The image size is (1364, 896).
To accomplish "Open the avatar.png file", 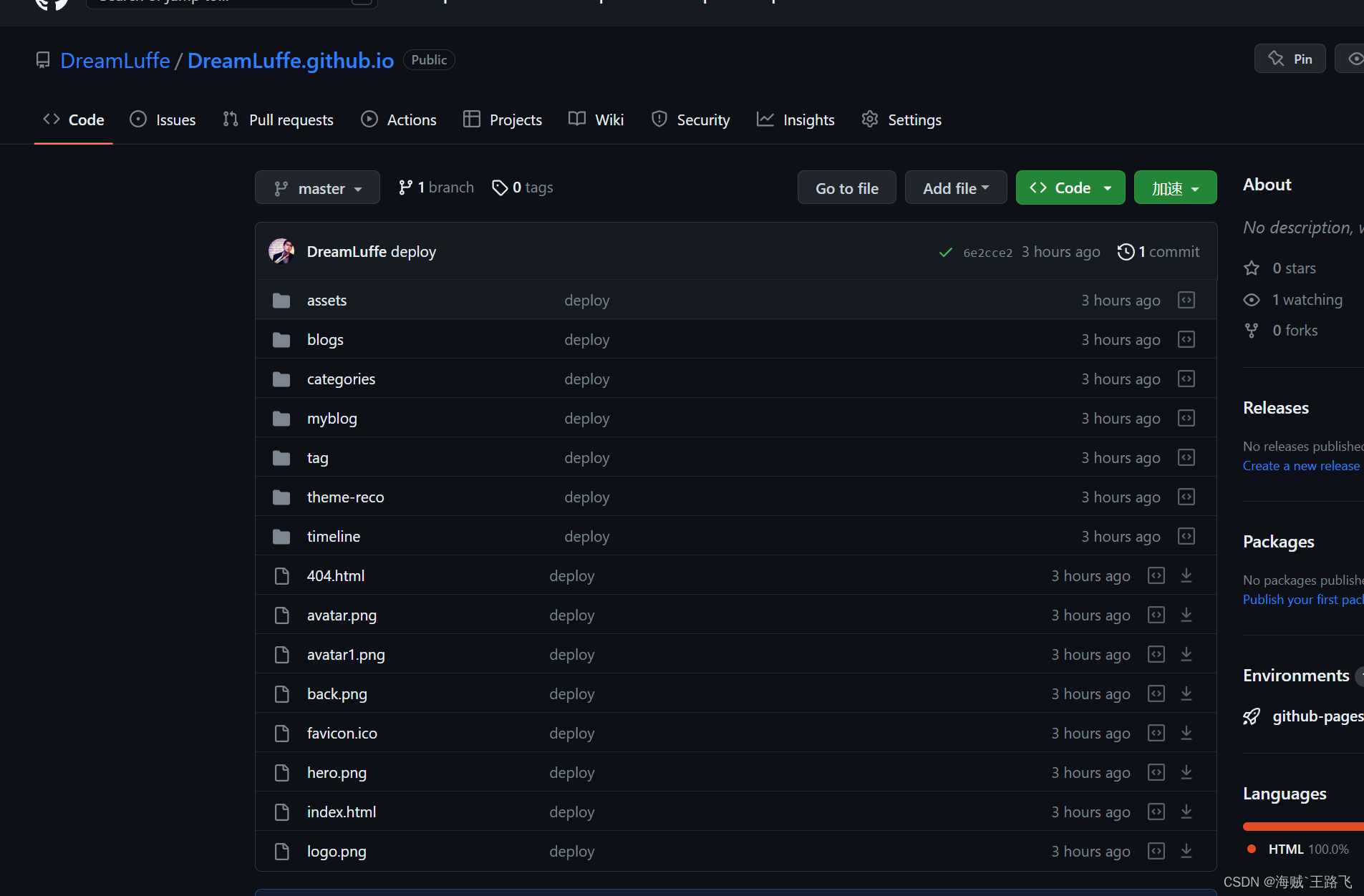I will coord(342,615).
